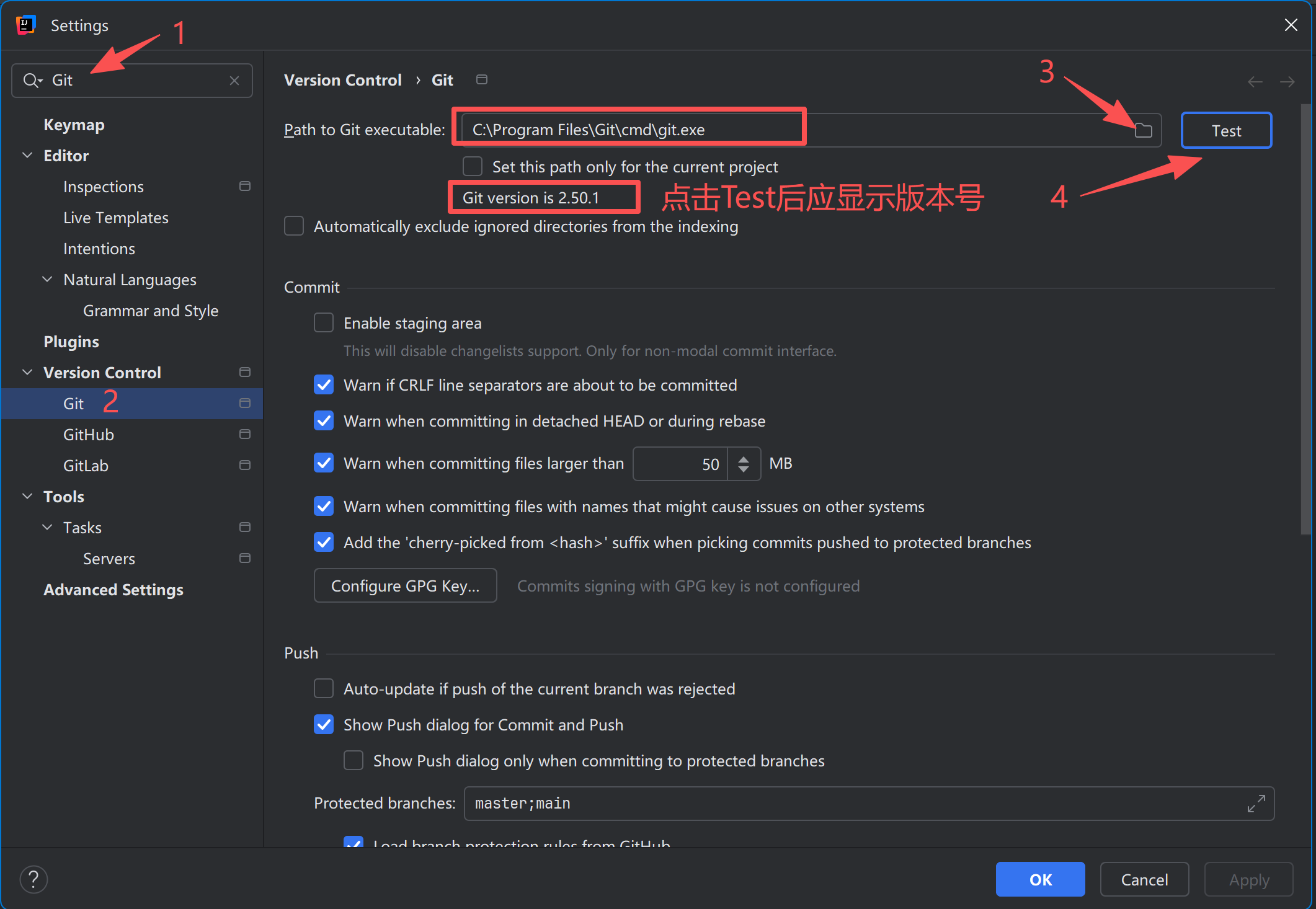This screenshot has width=1316, height=909.
Task: Clear the search field with the X icon
Action: [x=234, y=81]
